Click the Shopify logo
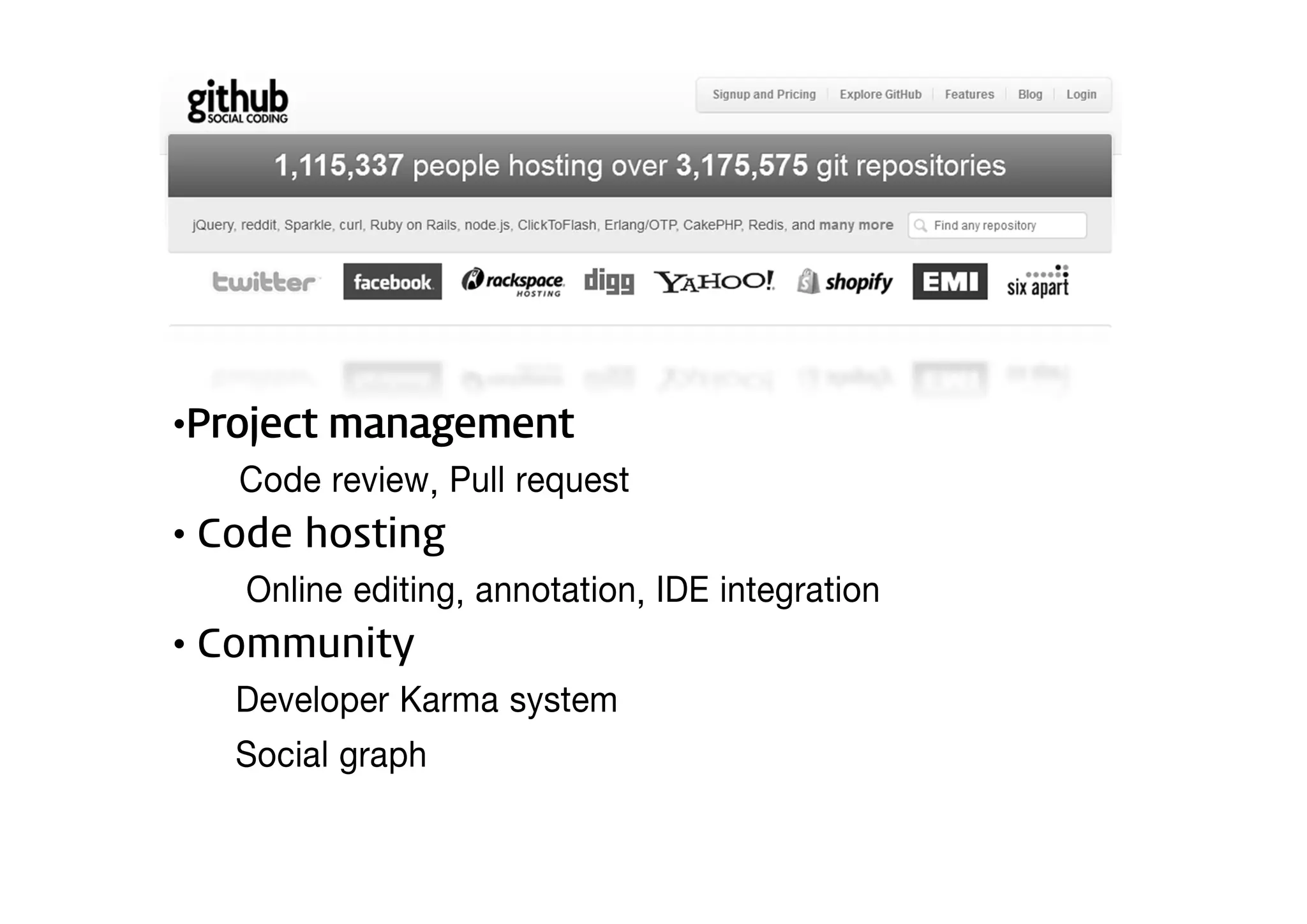Viewport: 1307px width, 924px height. click(x=845, y=281)
